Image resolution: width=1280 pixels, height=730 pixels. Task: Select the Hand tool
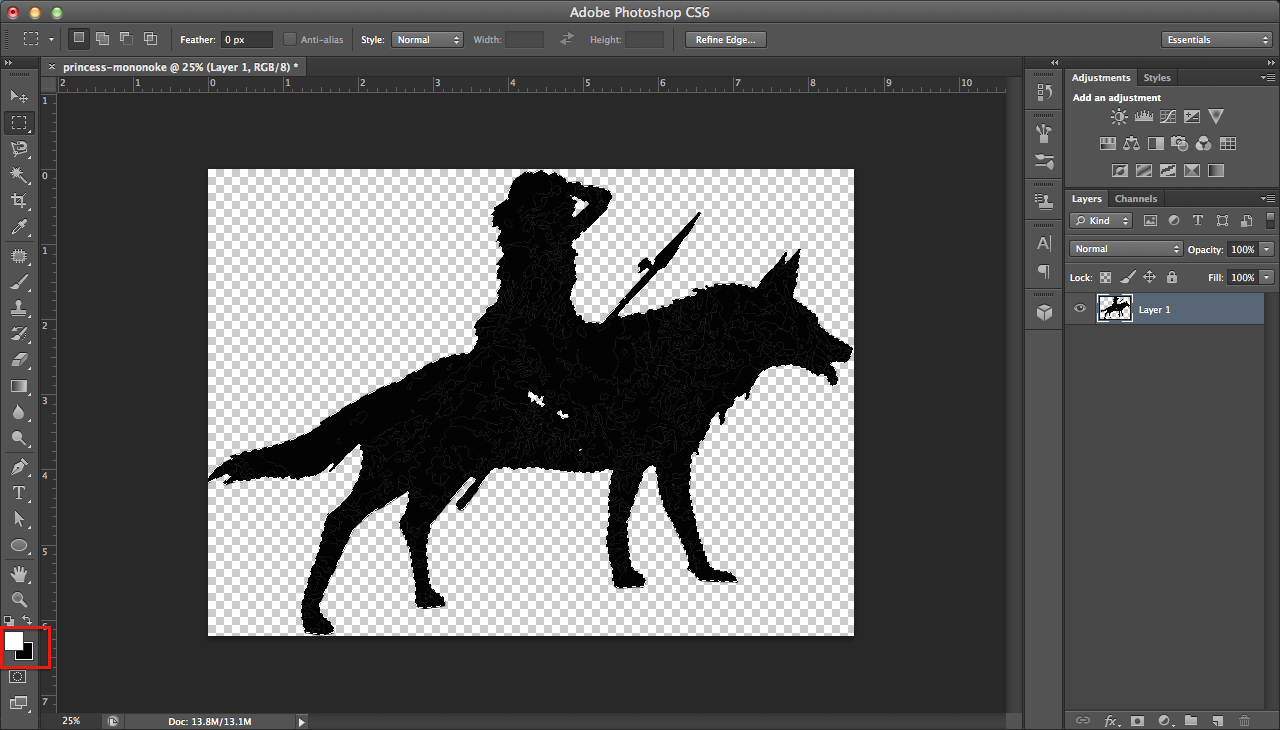(x=19, y=574)
